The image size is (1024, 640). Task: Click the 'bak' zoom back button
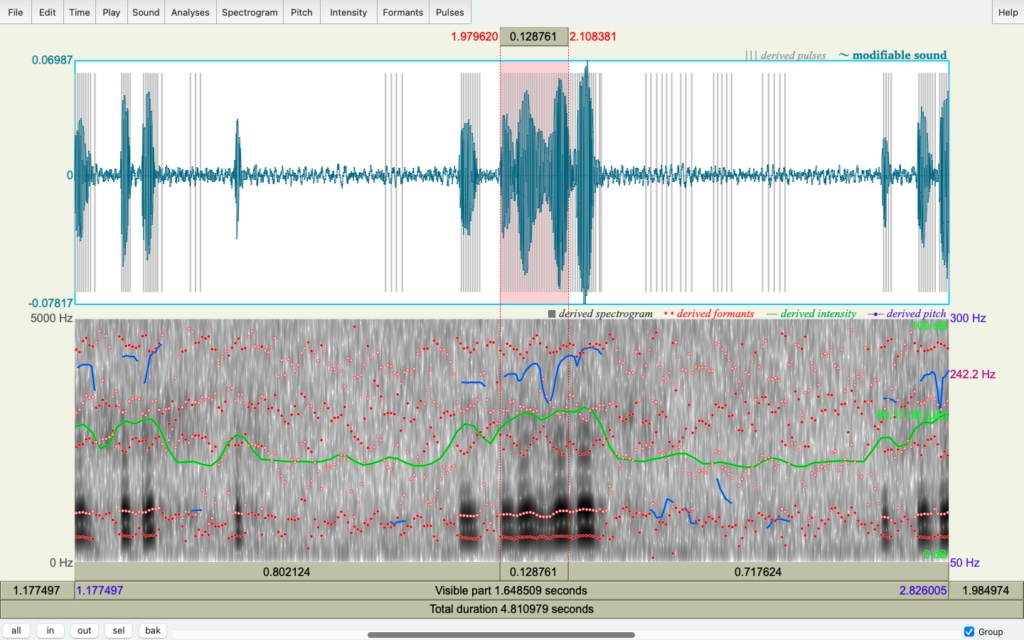click(153, 630)
